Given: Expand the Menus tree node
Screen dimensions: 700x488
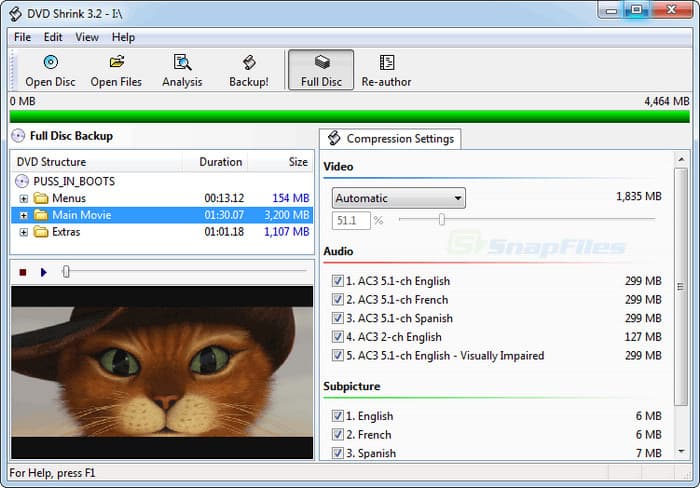Looking at the screenshot, I should (x=24, y=198).
